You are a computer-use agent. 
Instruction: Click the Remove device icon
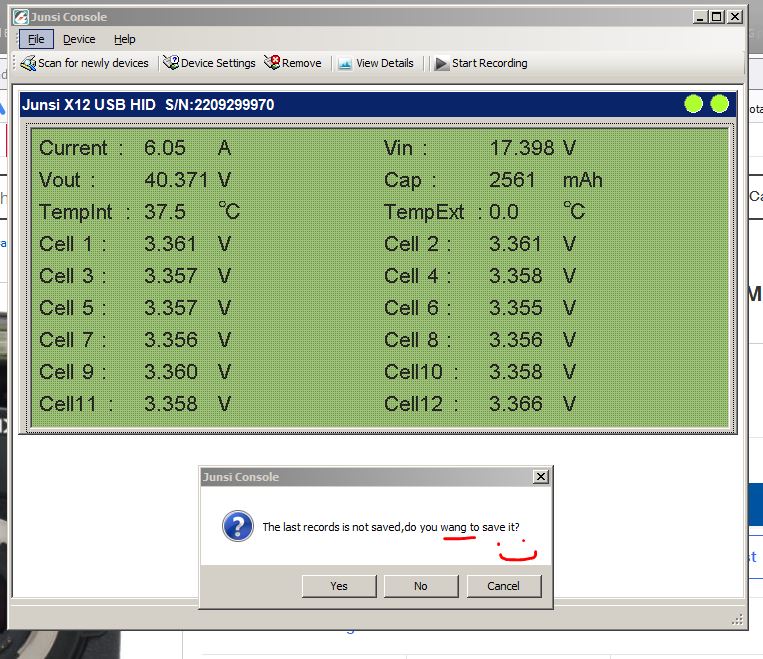point(272,62)
